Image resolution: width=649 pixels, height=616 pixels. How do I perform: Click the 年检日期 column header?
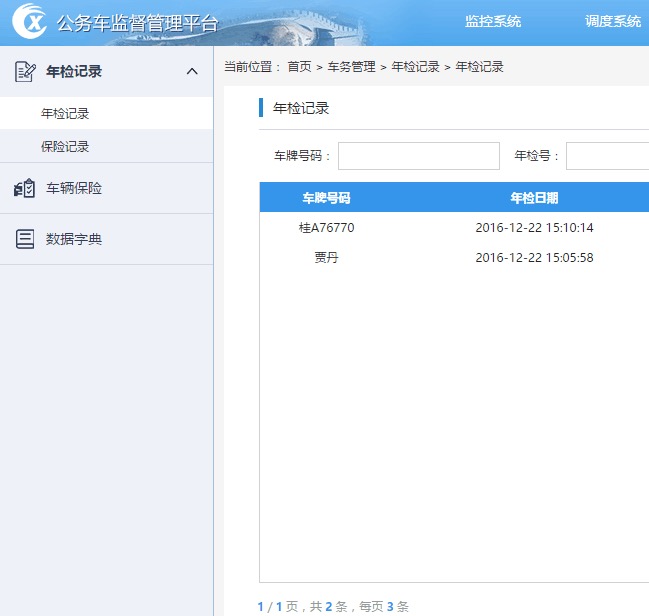(534, 197)
